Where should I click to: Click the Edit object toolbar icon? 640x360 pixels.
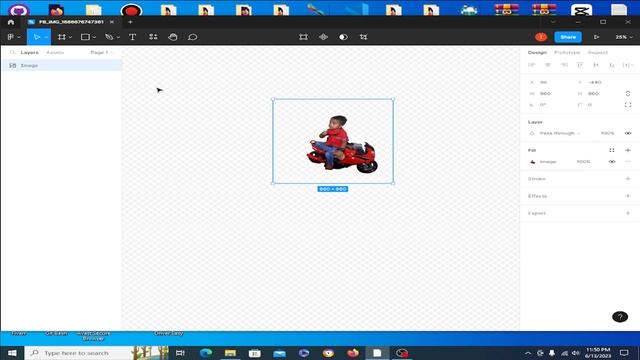(x=303, y=37)
